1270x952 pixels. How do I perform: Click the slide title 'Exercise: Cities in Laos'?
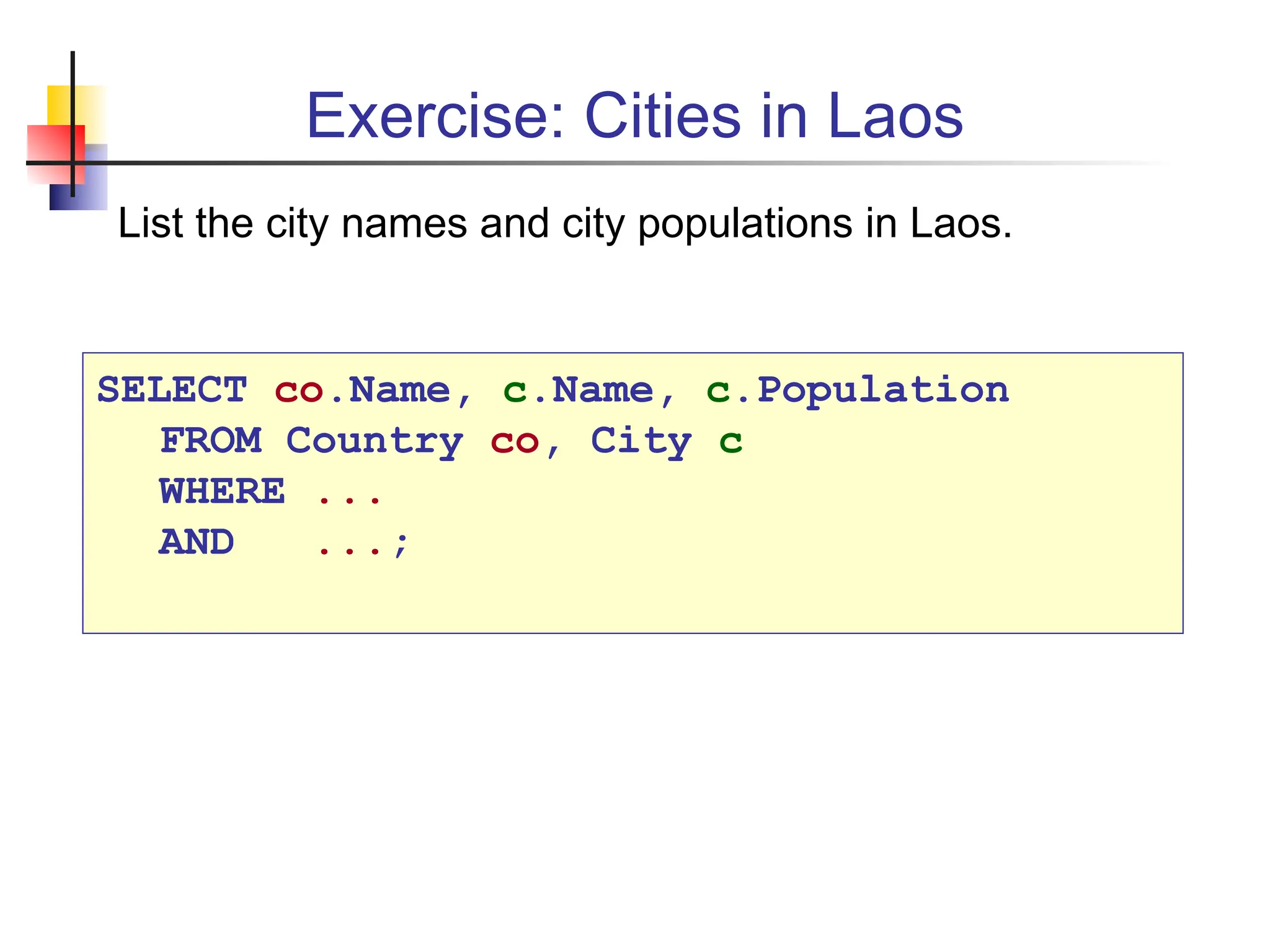tap(634, 115)
